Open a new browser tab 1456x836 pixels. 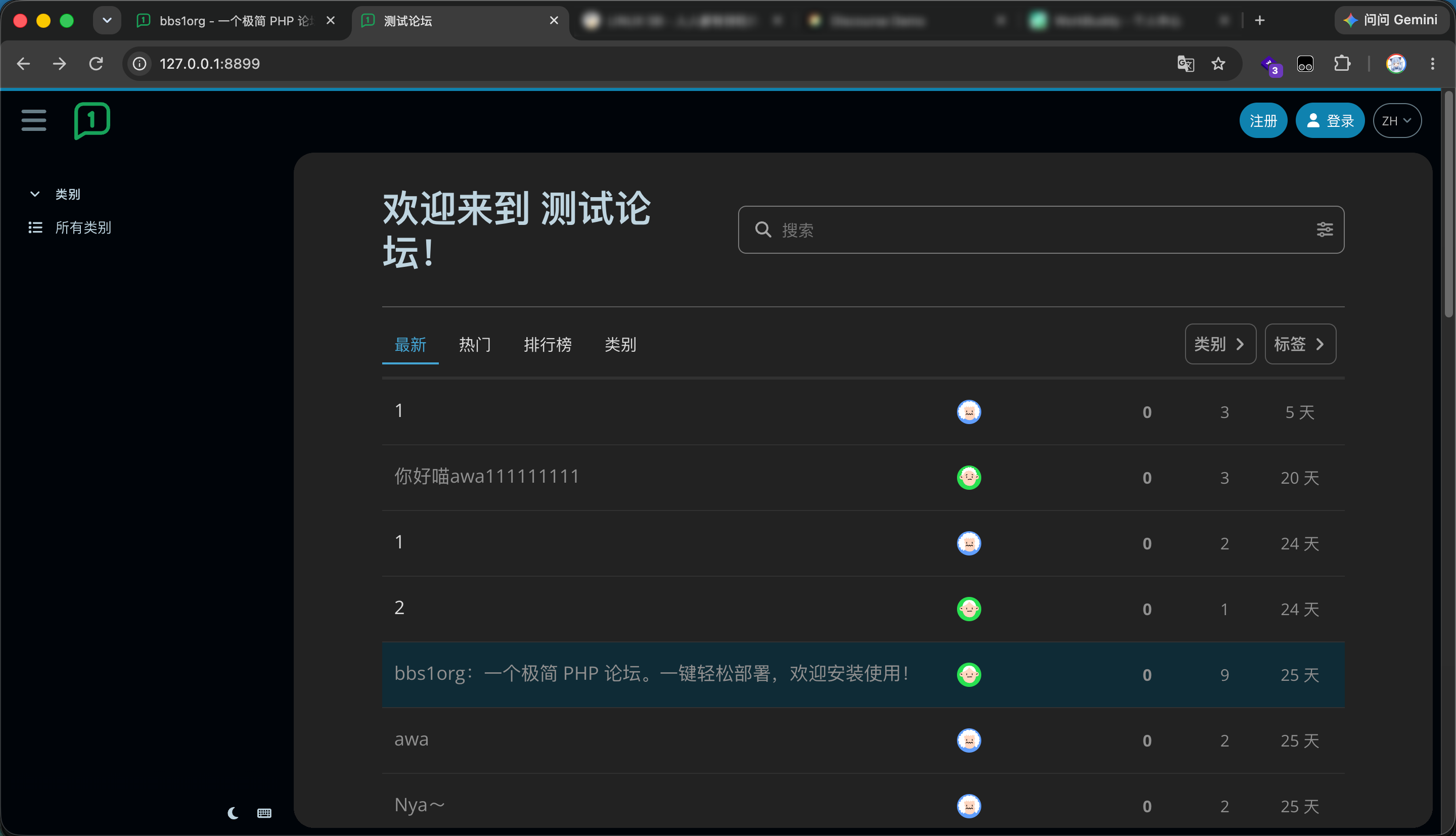(1260, 21)
